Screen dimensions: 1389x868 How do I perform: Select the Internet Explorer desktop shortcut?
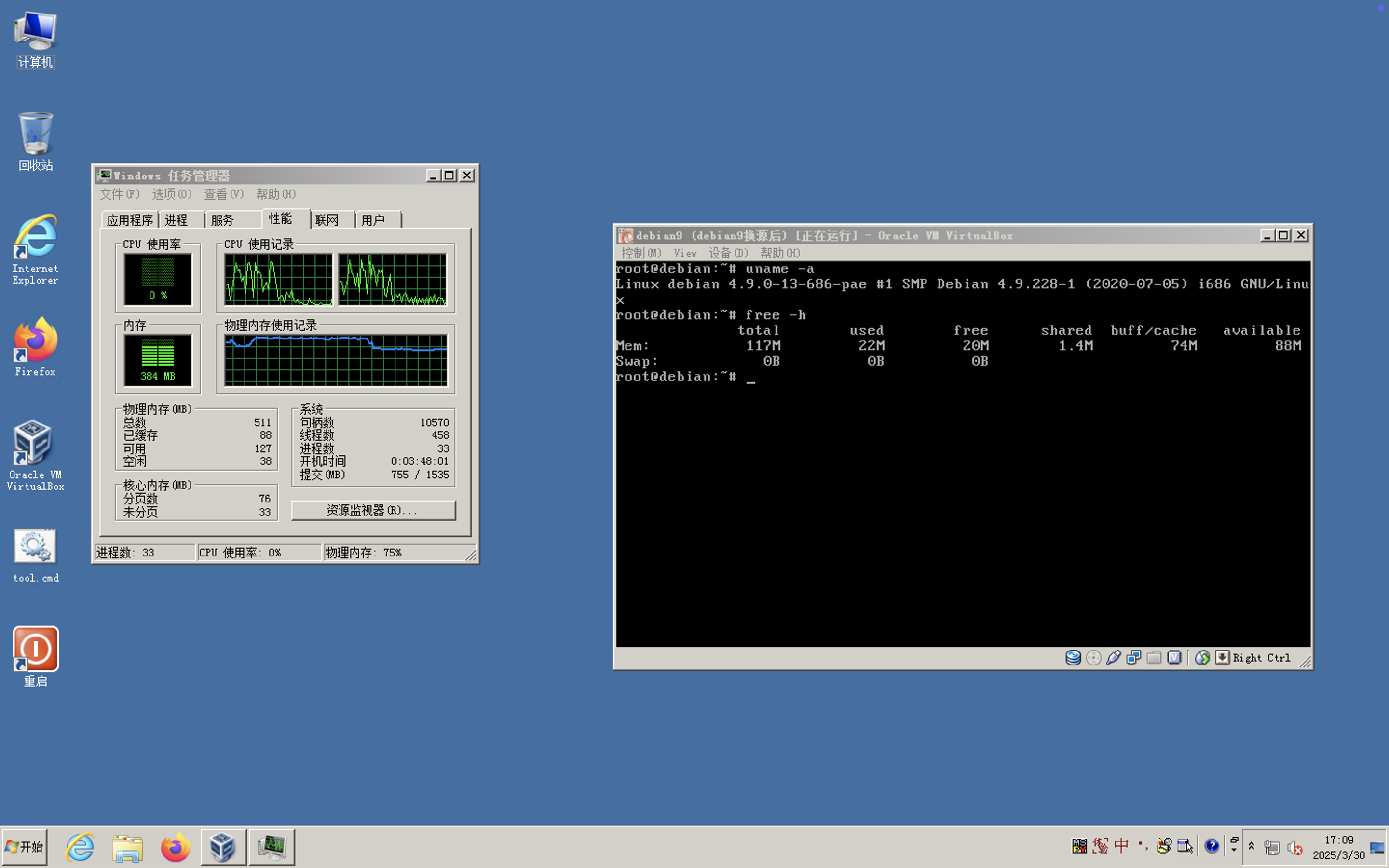click(x=35, y=250)
